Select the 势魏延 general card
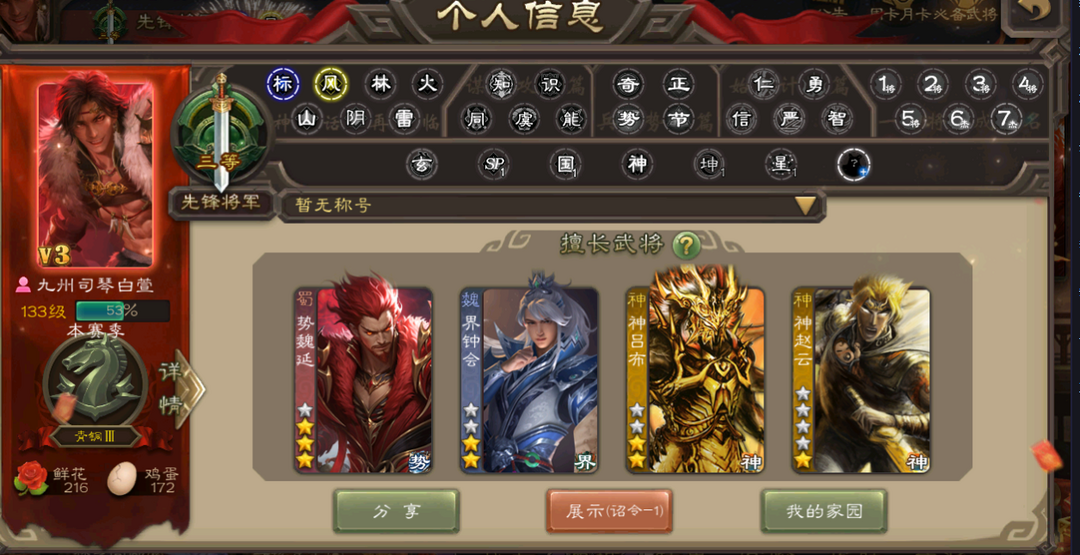The width and height of the screenshot is (1080, 555). coord(364,380)
